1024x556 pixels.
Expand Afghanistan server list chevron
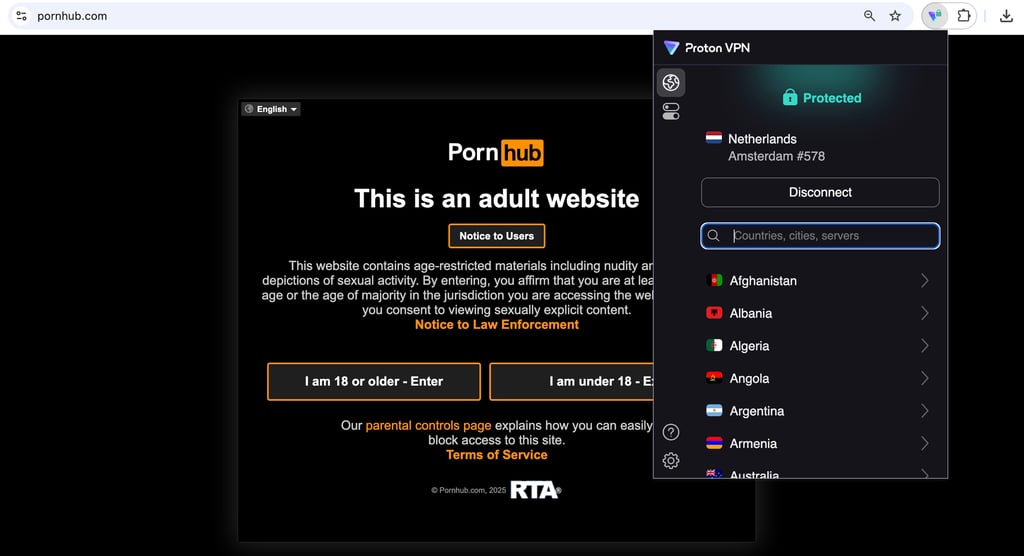[925, 280]
